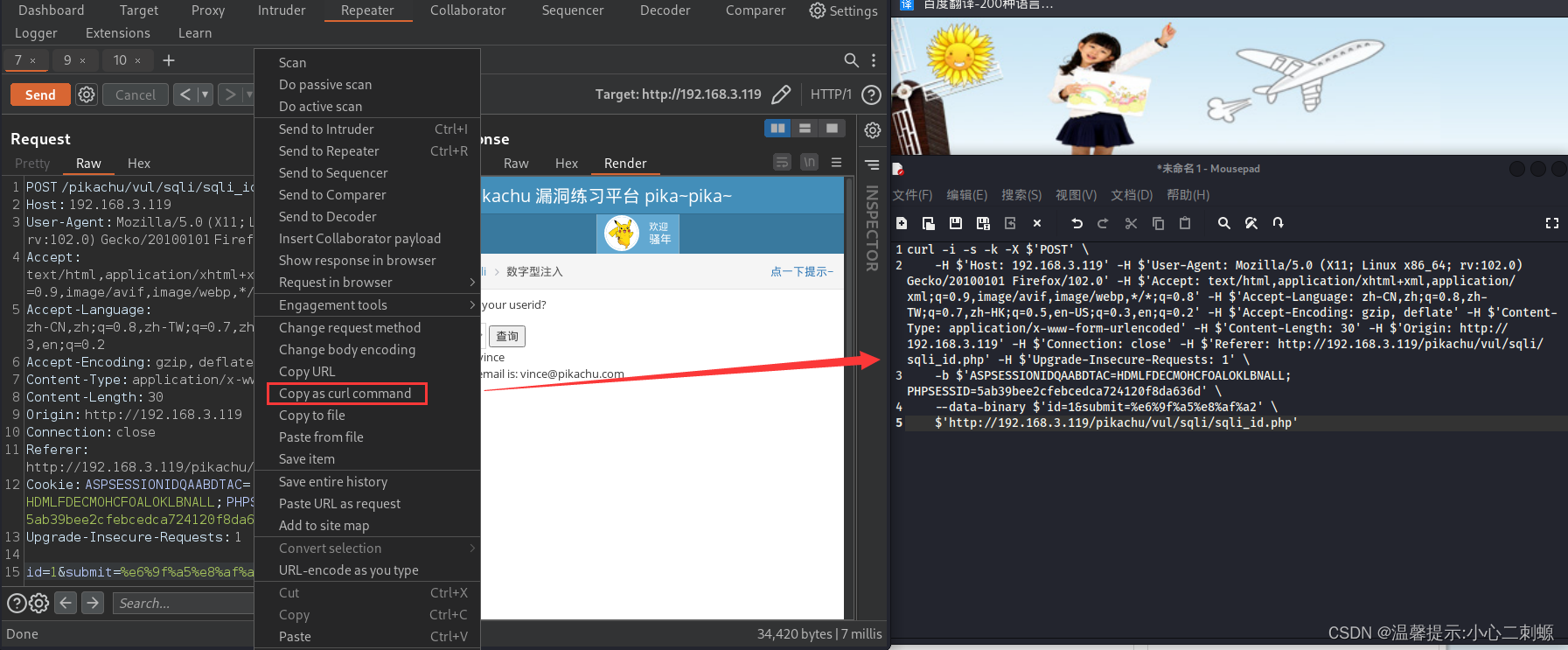The height and width of the screenshot is (650, 1568).
Task: Click Paste clipboard icon in Mousepad toolbar
Action: 1185,223
